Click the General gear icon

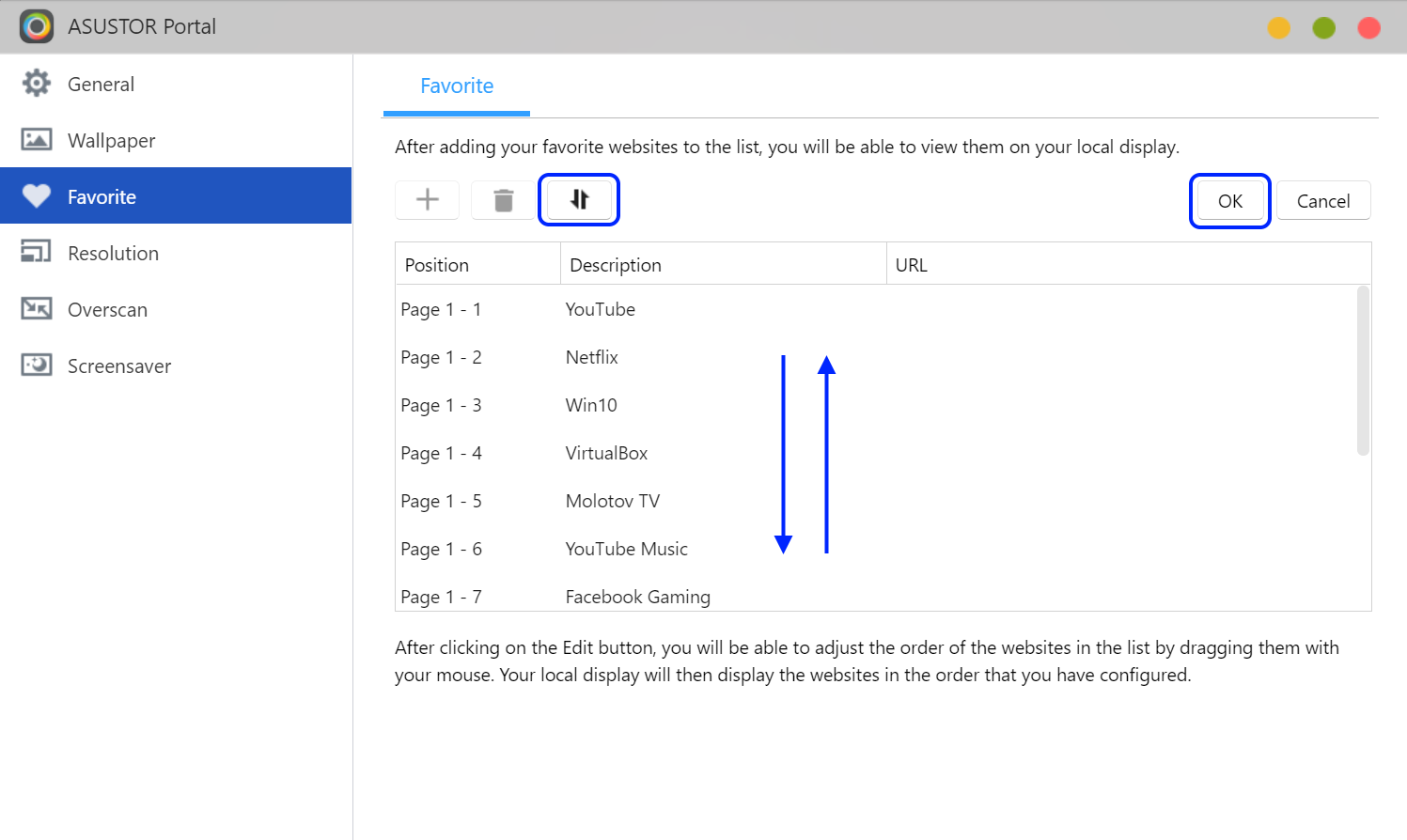[x=37, y=84]
